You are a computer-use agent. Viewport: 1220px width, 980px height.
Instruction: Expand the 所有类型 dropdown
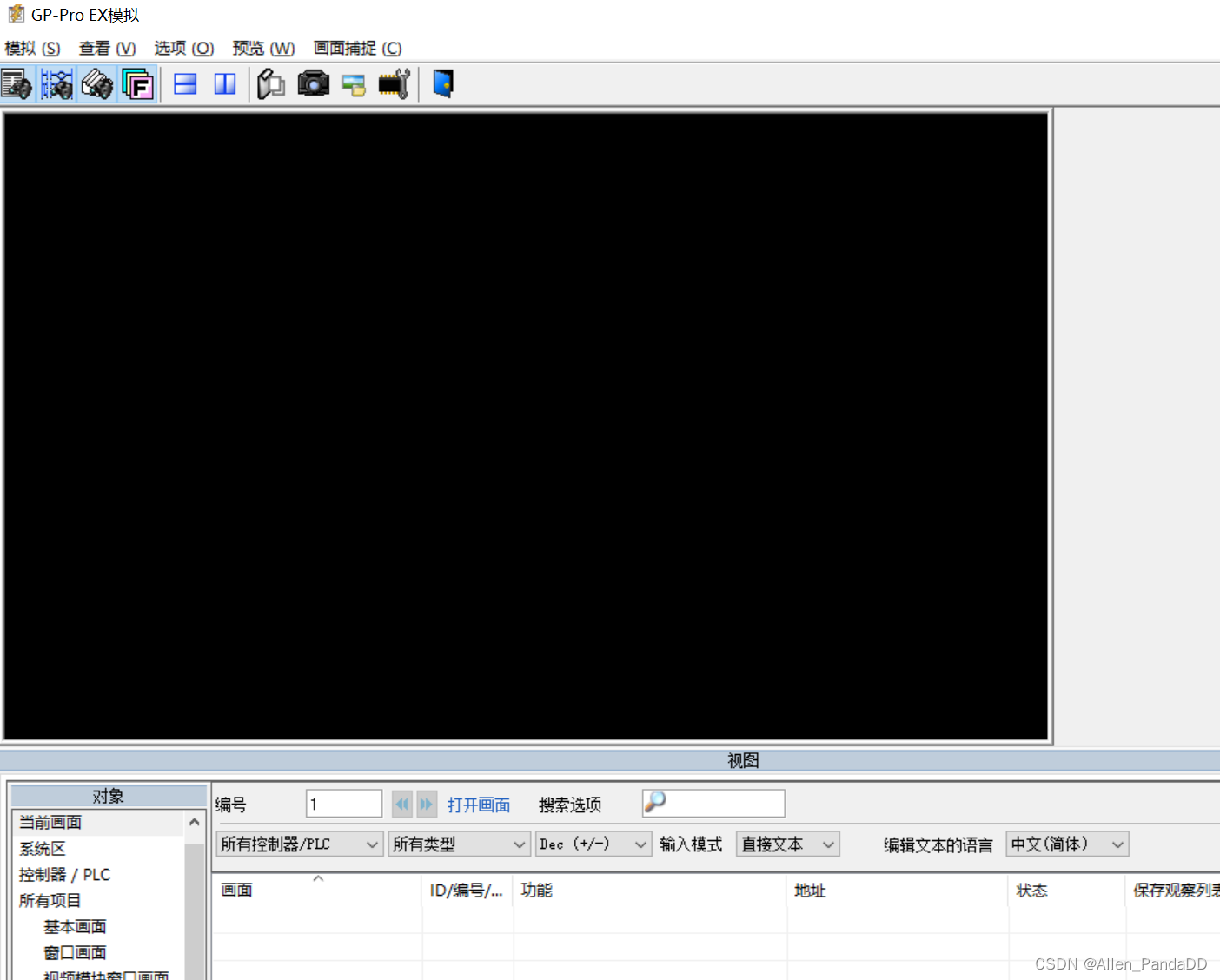(459, 844)
